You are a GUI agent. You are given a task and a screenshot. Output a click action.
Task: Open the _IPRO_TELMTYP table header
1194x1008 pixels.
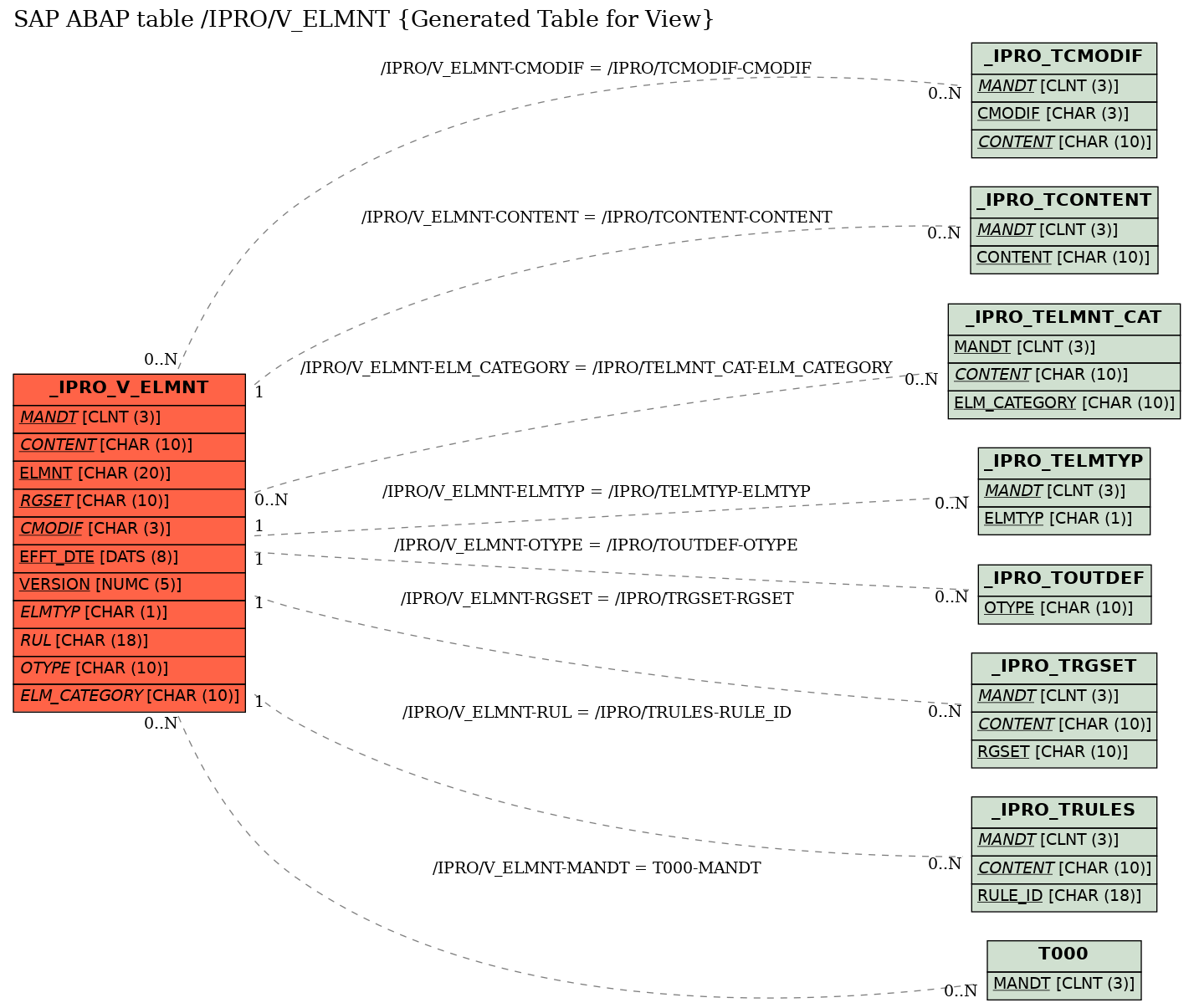tap(1064, 463)
